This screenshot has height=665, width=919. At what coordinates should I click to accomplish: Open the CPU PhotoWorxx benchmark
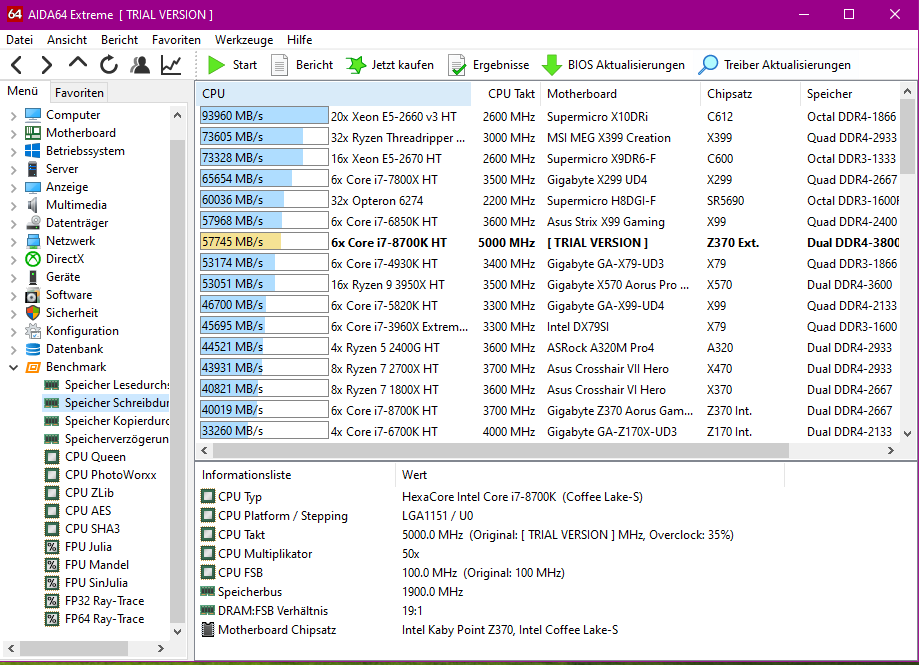pyautogui.click(x=101, y=475)
